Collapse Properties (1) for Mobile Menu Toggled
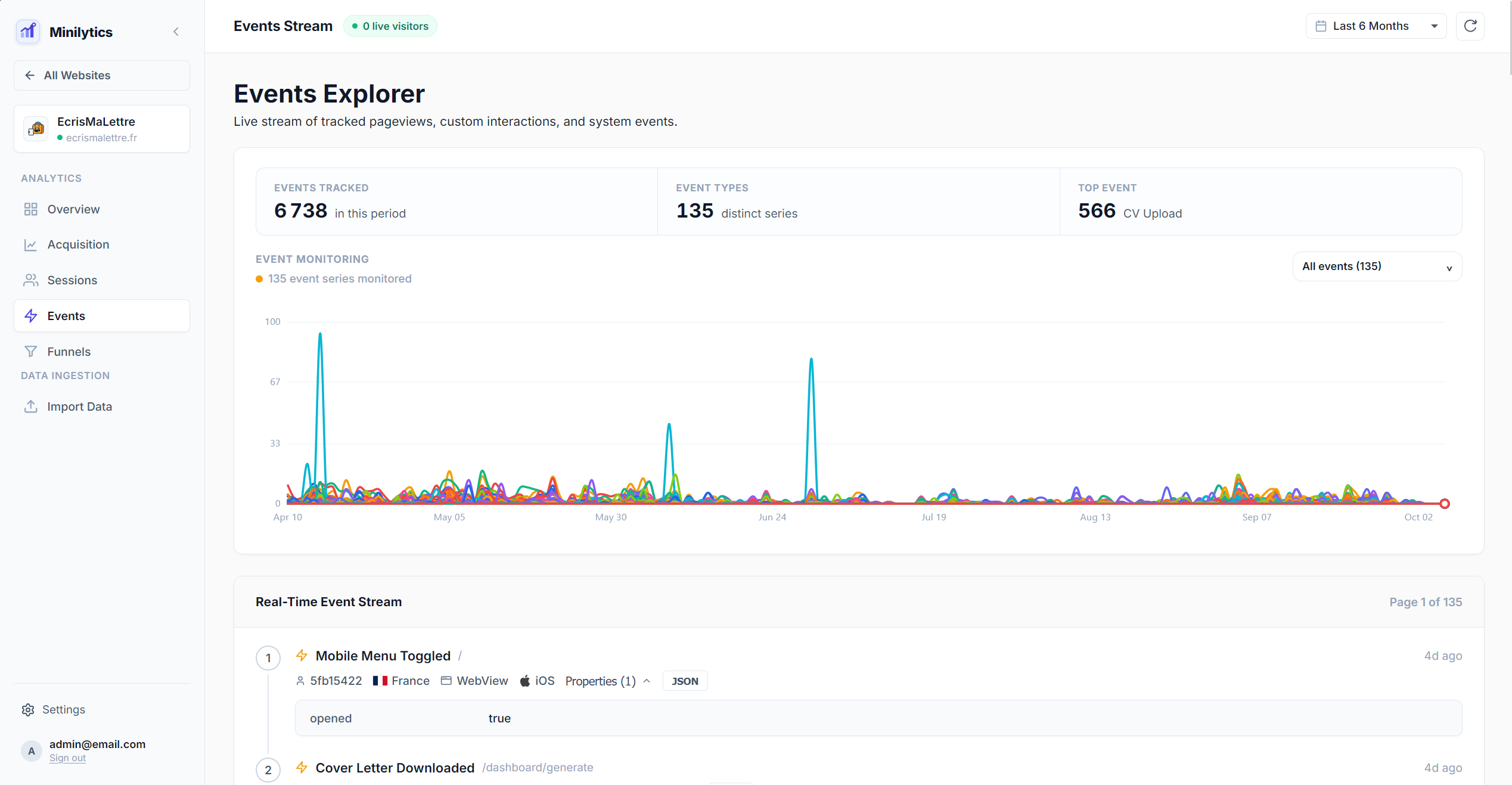 pyautogui.click(x=607, y=681)
